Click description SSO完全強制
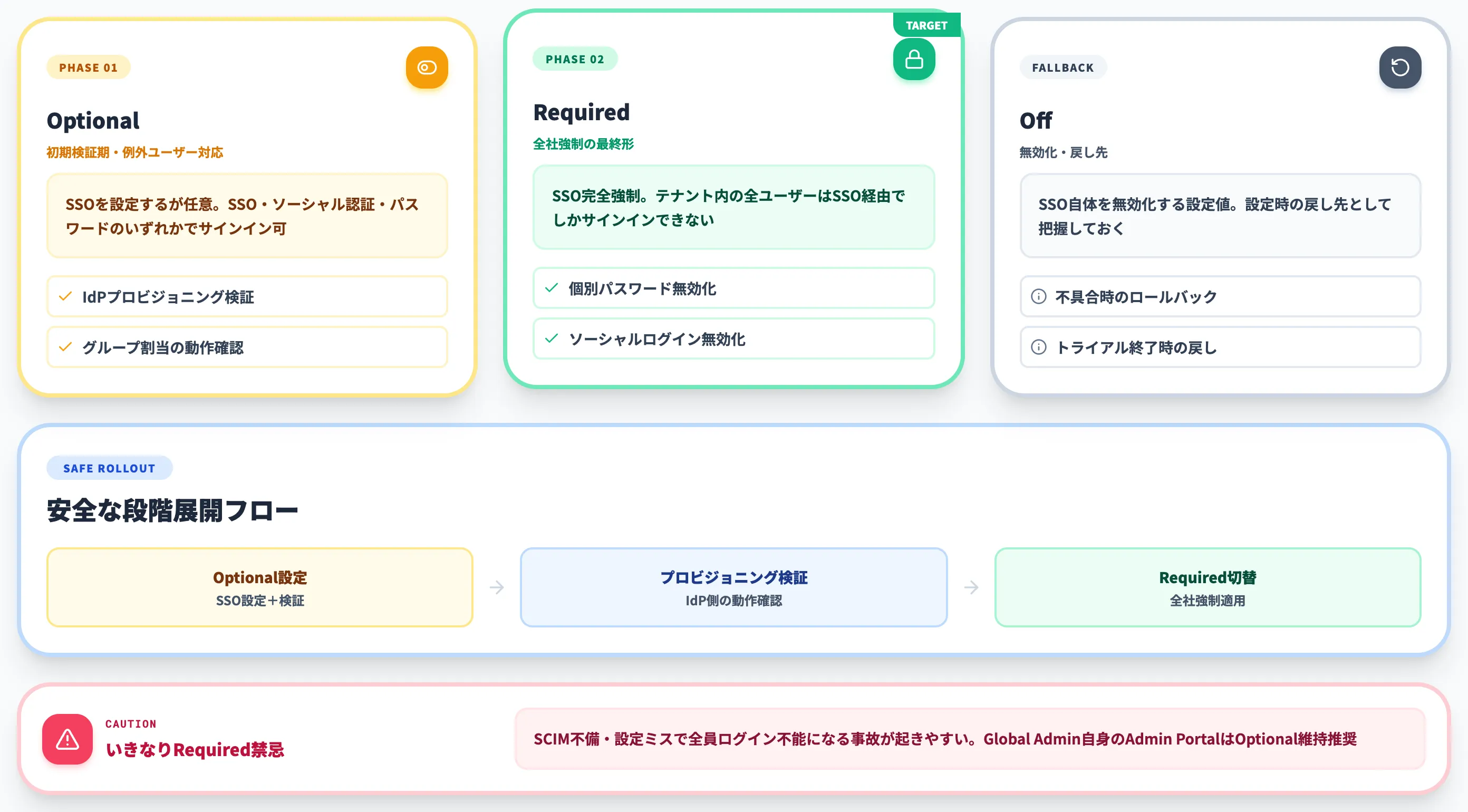This screenshot has width=1468, height=812. pos(733,207)
